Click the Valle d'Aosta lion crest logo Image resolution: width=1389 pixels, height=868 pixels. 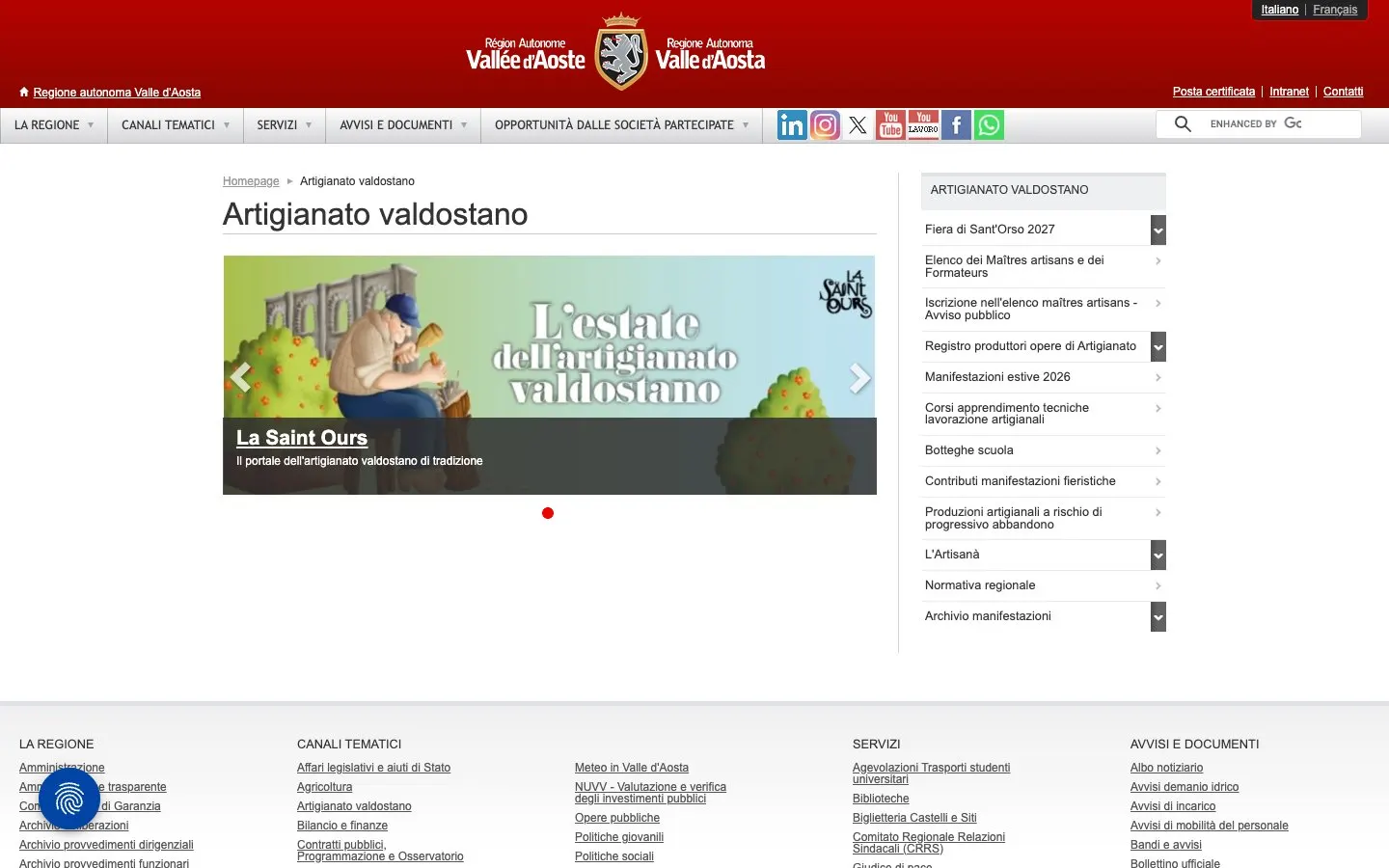coord(621,53)
